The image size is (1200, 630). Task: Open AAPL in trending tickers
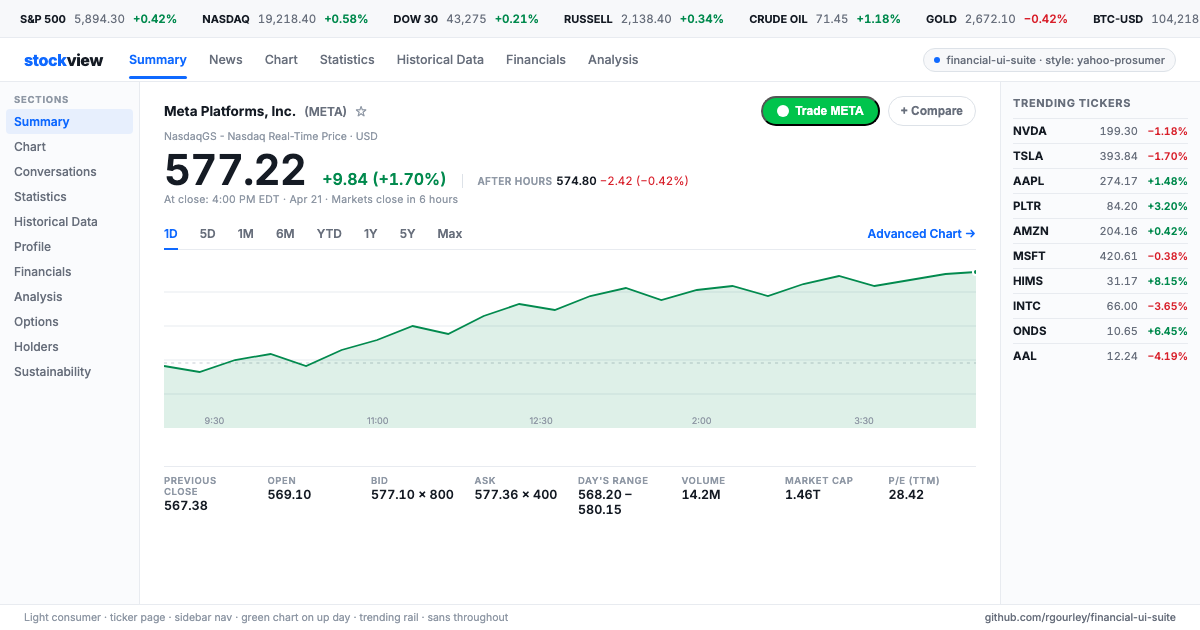[1100, 181]
